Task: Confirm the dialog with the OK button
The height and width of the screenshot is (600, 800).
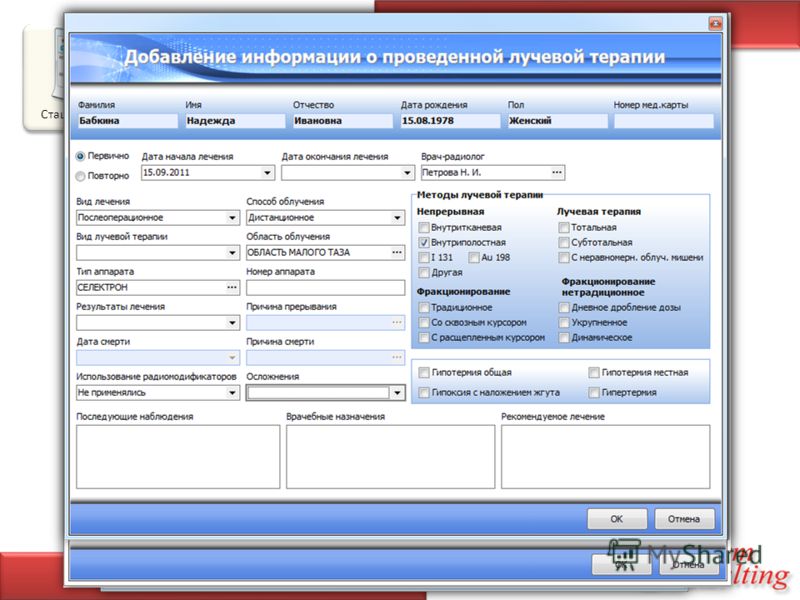Action: [617, 519]
